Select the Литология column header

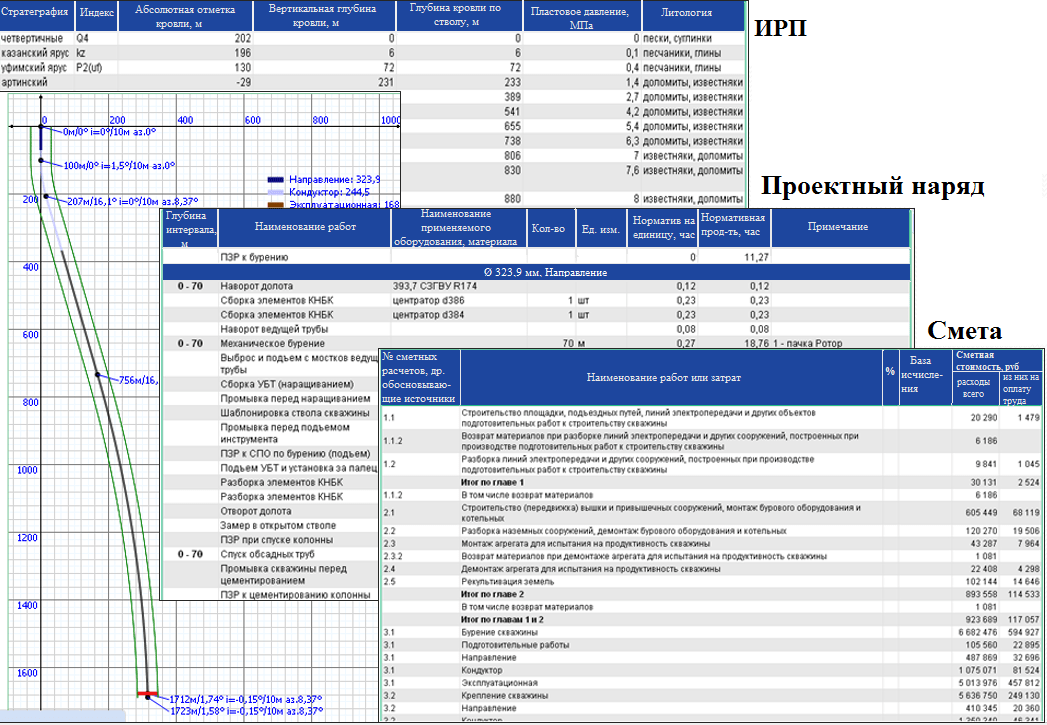pyautogui.click(x=692, y=15)
